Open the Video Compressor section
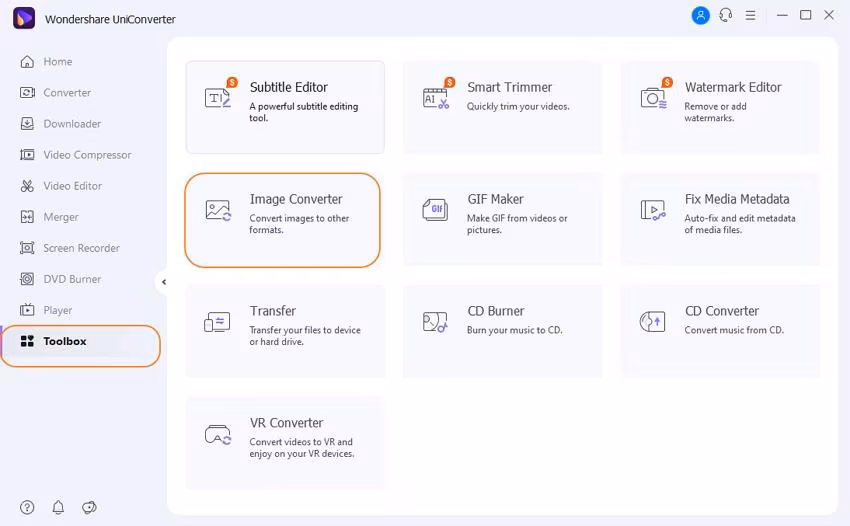The width and height of the screenshot is (850, 526). coord(86,155)
